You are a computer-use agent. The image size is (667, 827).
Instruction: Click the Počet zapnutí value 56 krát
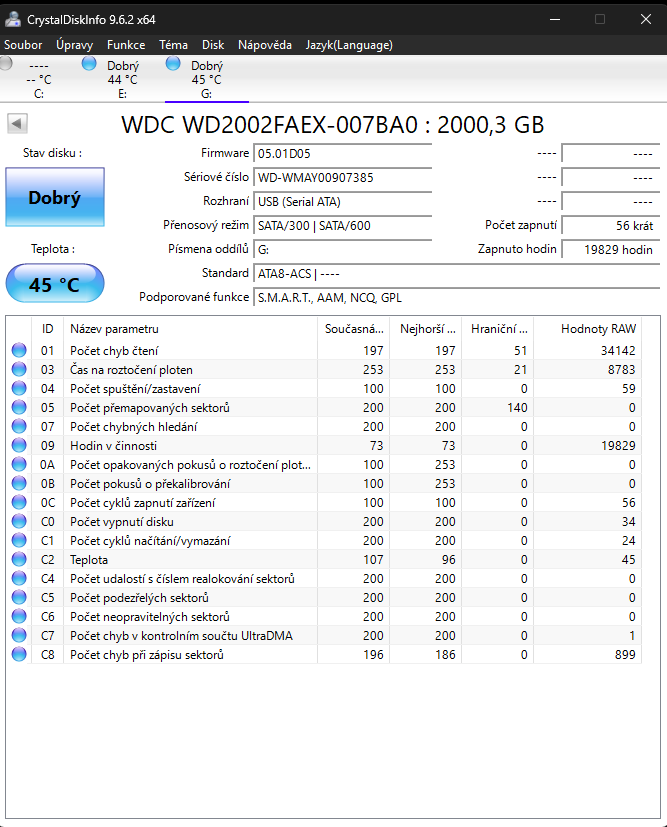[611, 226]
